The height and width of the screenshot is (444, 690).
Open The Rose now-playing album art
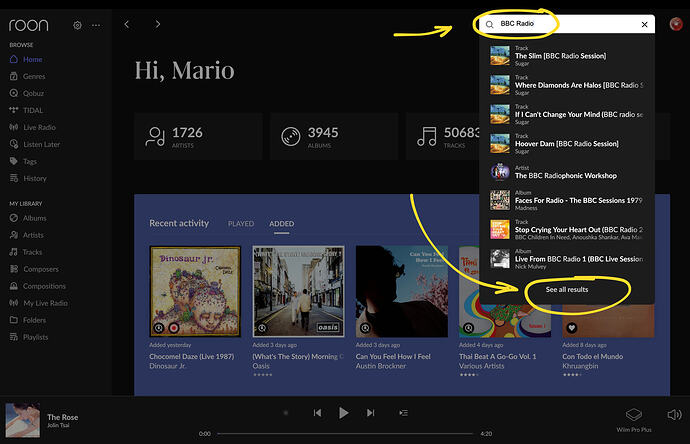pyautogui.click(x=22, y=420)
